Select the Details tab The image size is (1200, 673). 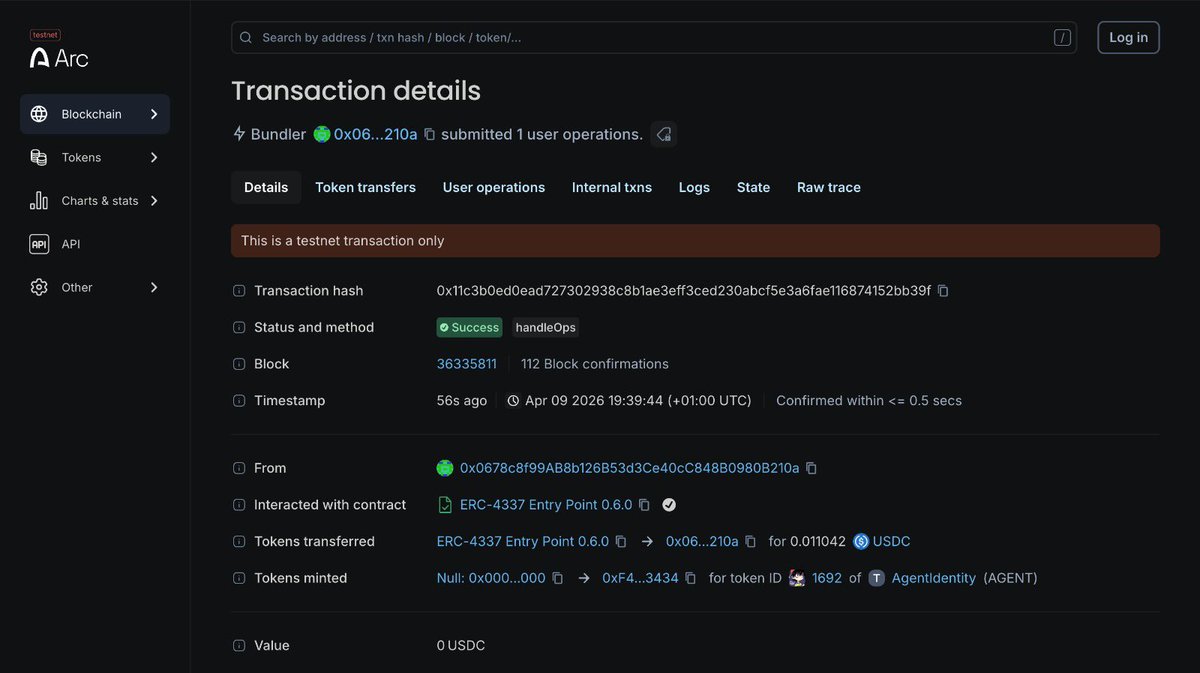tap(266, 187)
